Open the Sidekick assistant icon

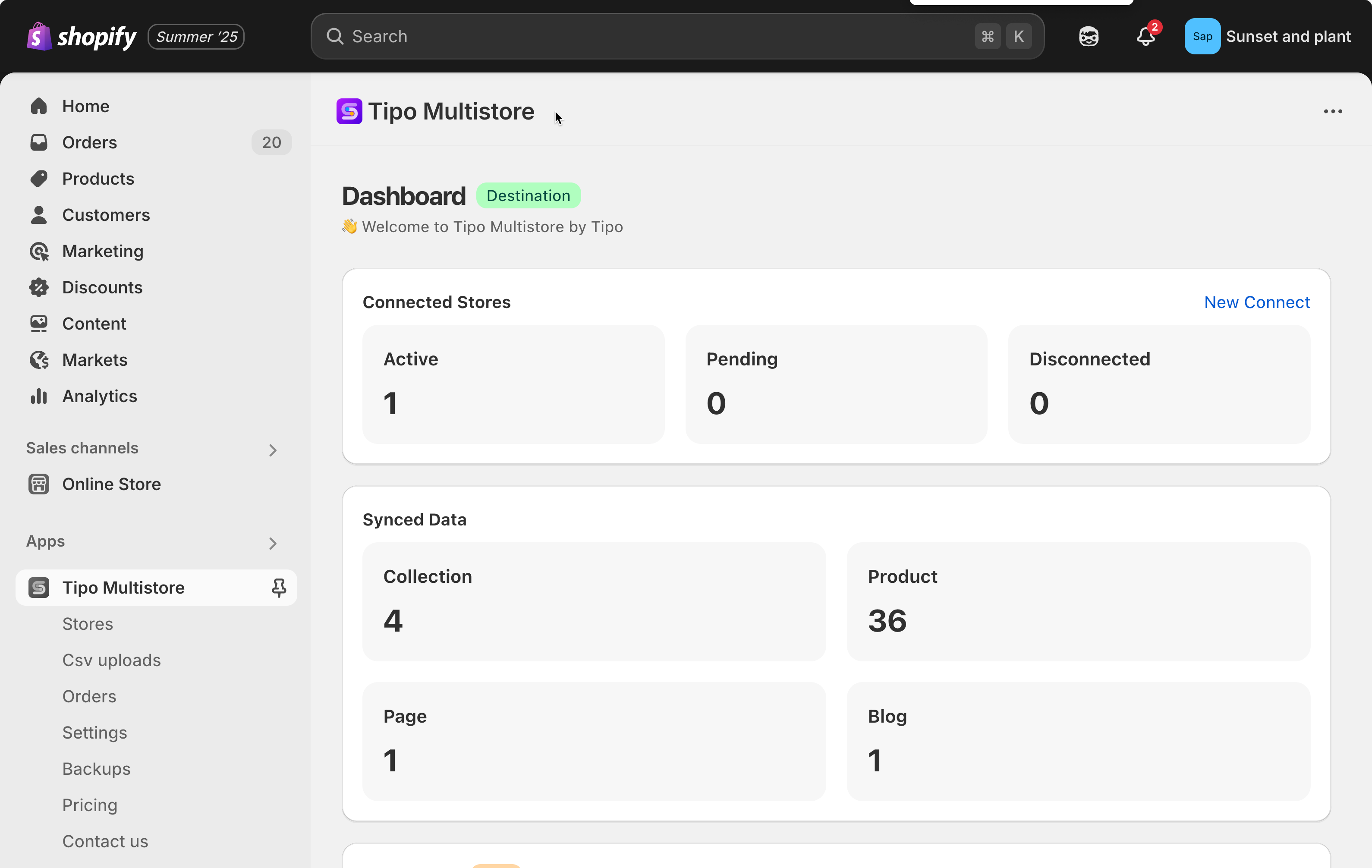point(1088,36)
